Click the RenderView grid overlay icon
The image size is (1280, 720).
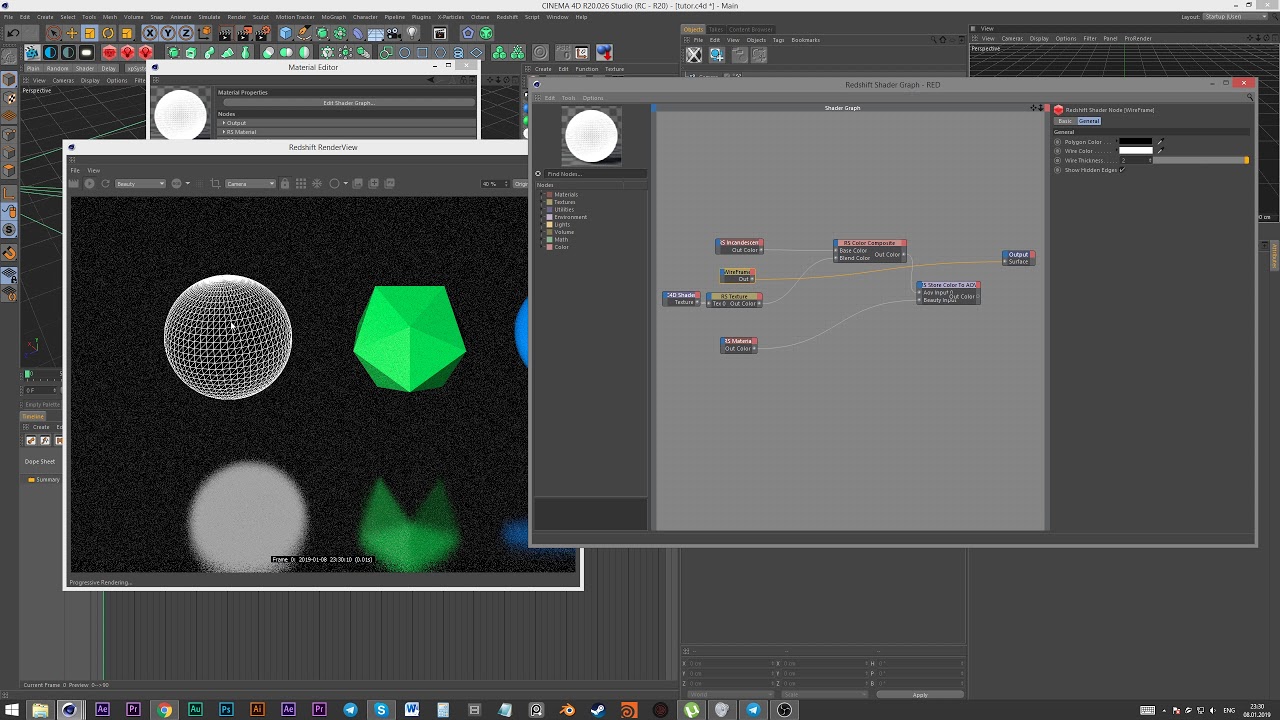coord(301,184)
